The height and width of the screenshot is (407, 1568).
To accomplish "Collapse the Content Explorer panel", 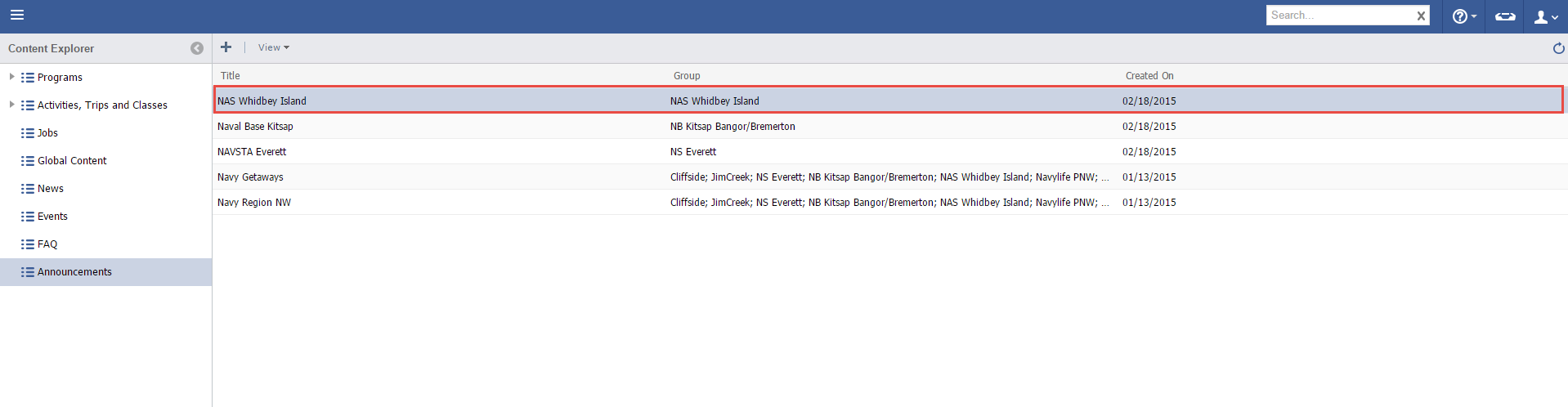I will coord(197,48).
